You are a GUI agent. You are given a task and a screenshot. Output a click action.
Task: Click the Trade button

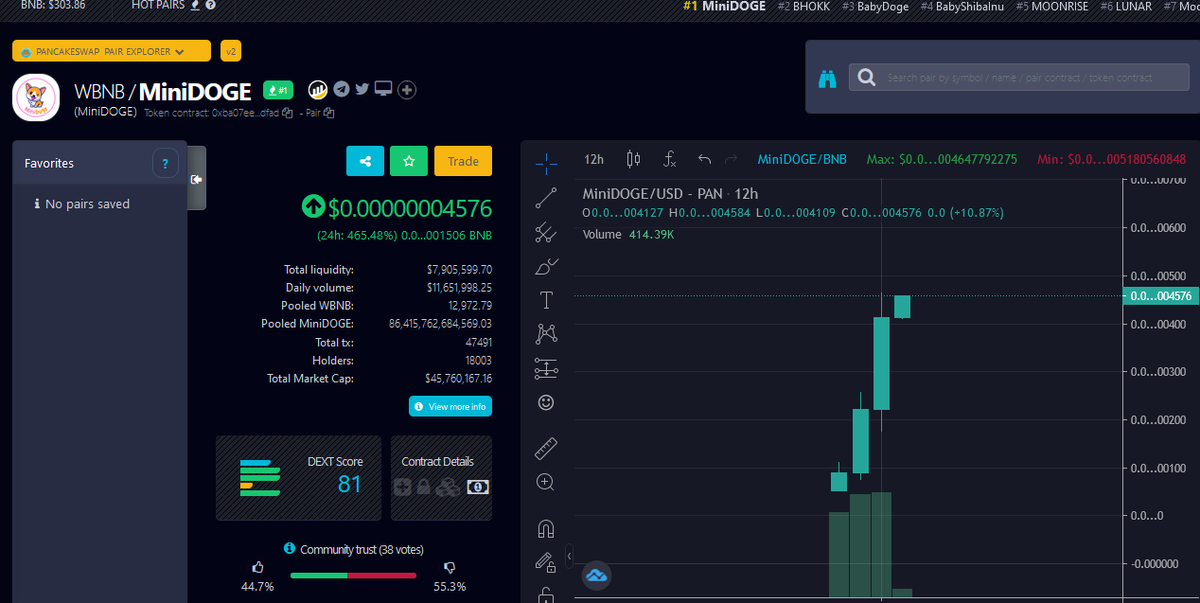463,160
